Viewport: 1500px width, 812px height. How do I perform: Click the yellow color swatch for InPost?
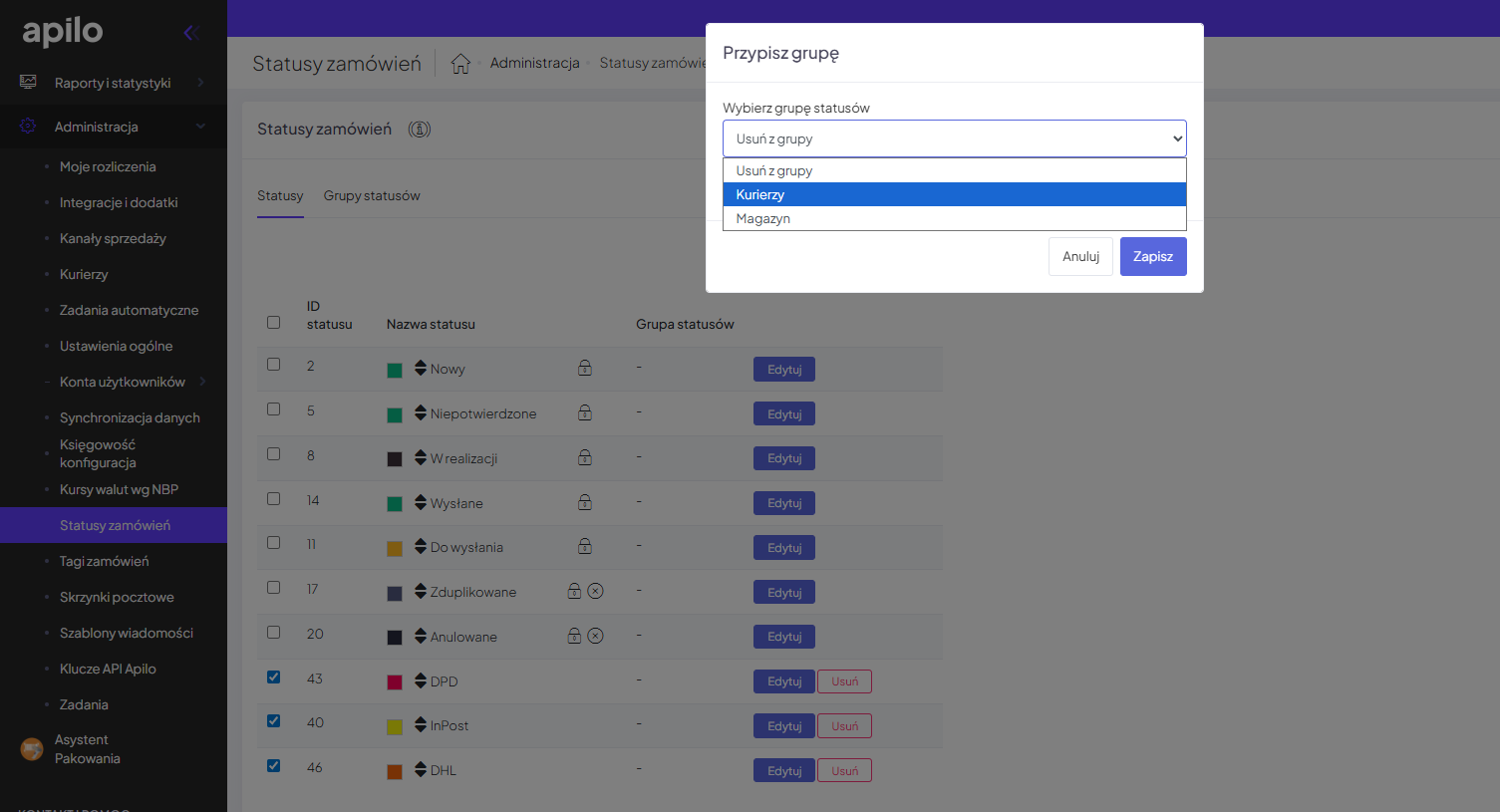point(395,727)
